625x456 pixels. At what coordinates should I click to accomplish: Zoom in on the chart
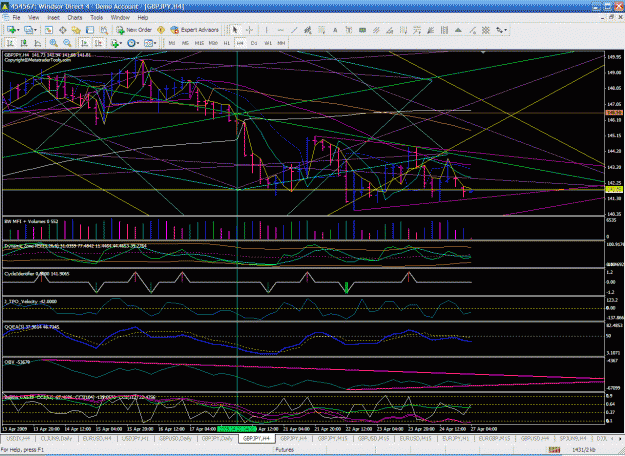[x=53, y=43]
